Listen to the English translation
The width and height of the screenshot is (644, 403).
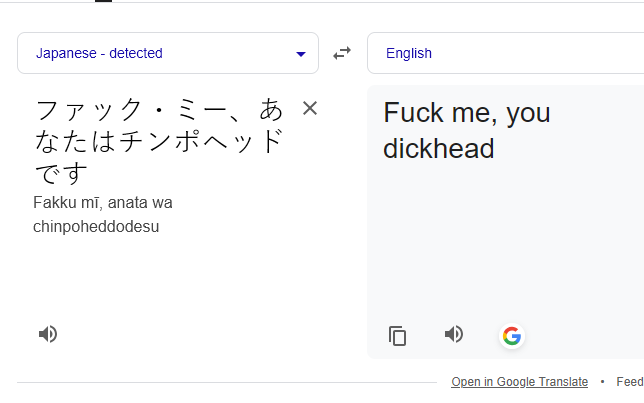point(454,334)
